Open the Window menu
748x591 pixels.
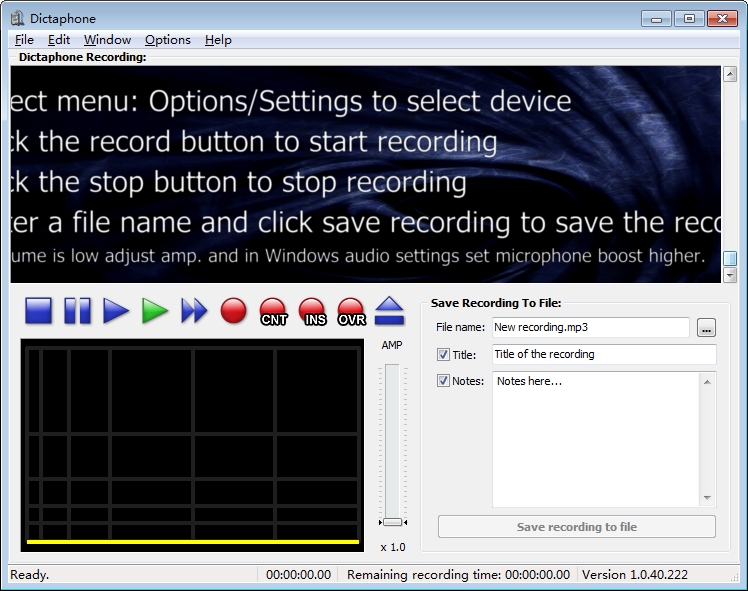tap(107, 40)
